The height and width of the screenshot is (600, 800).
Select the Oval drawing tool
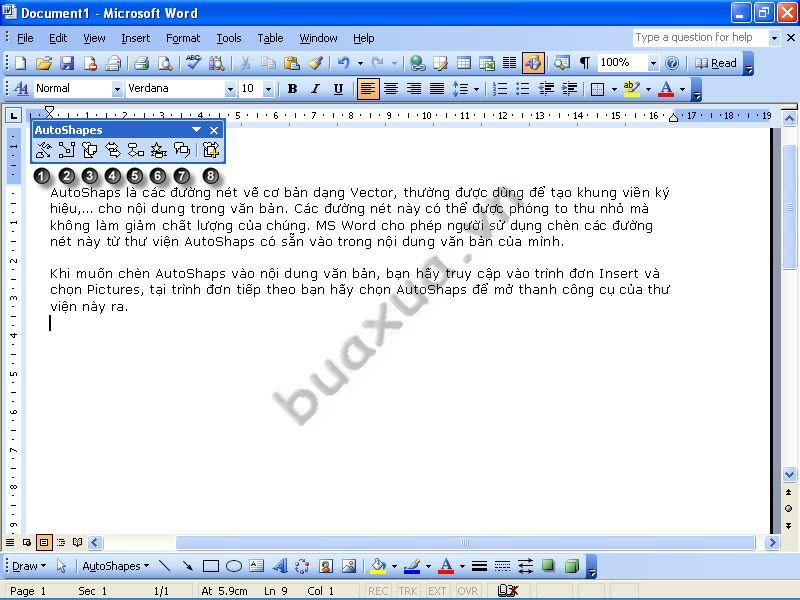pos(234,566)
